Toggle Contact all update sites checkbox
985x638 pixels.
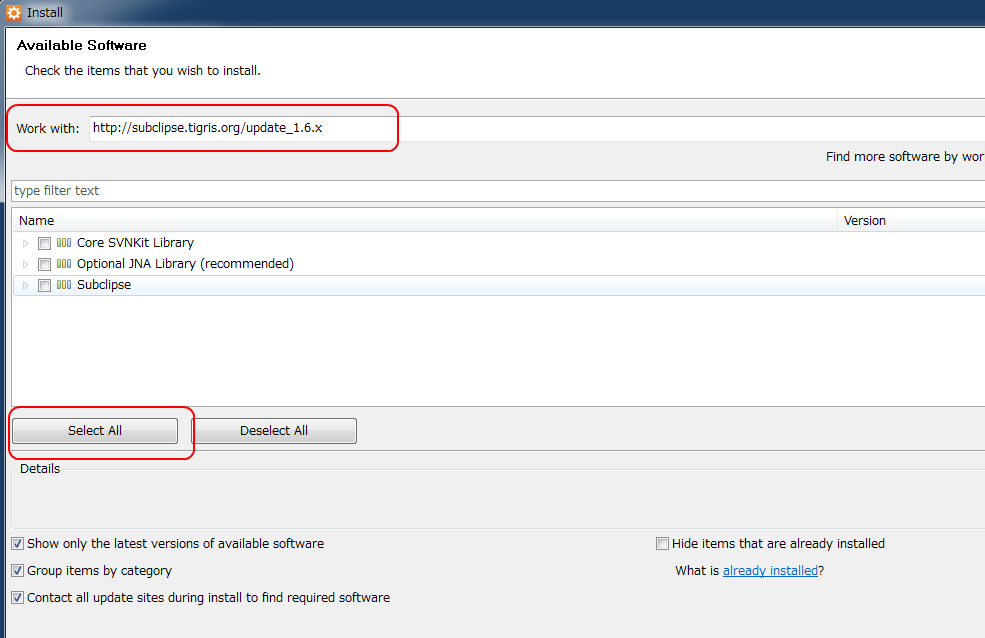point(18,598)
